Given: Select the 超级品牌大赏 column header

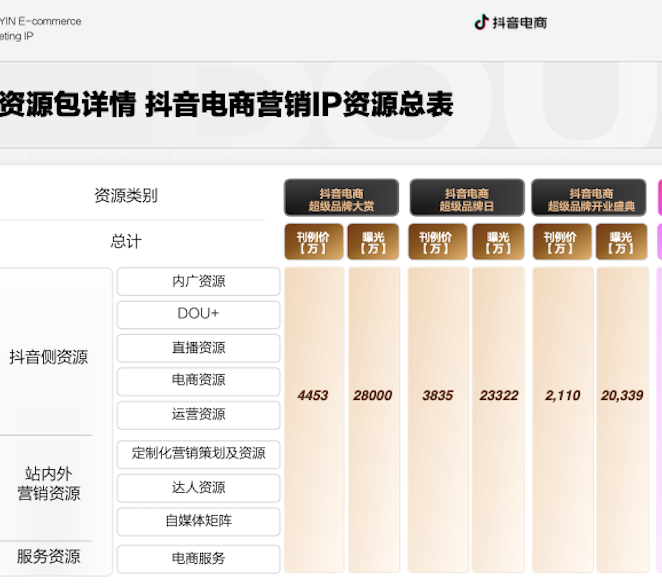Looking at the screenshot, I should [341, 199].
